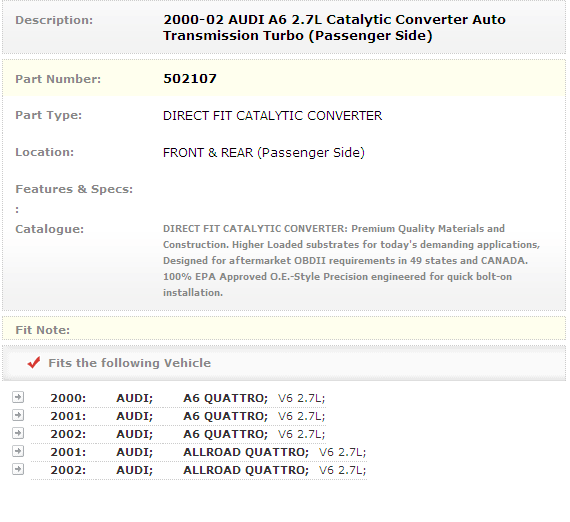This screenshot has height=522, width=570.
Task: Select part number 502107
Action: pyautogui.click(x=190, y=79)
